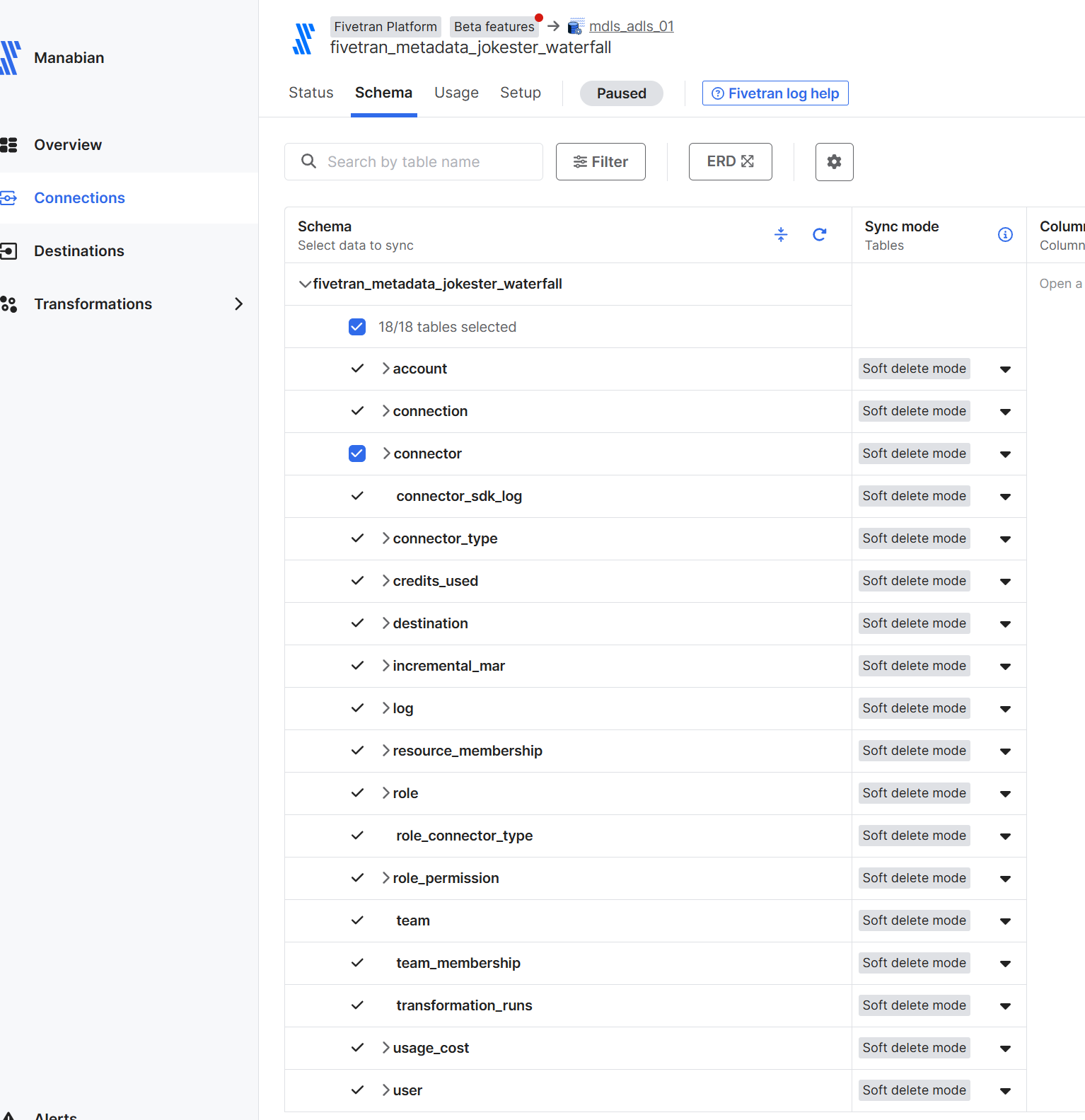The width and height of the screenshot is (1085, 1120).
Task: Click the Destinations sidebar icon
Action: click(x=8, y=251)
